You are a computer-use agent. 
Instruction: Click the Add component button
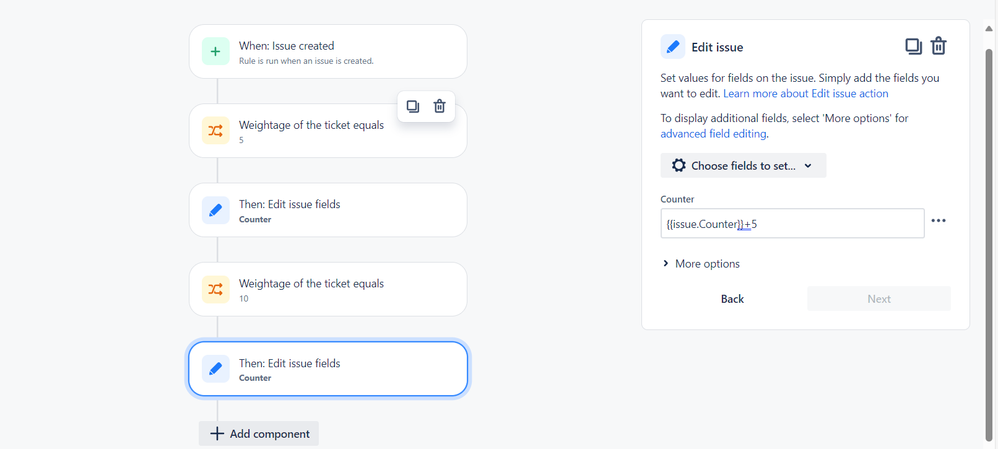point(259,434)
